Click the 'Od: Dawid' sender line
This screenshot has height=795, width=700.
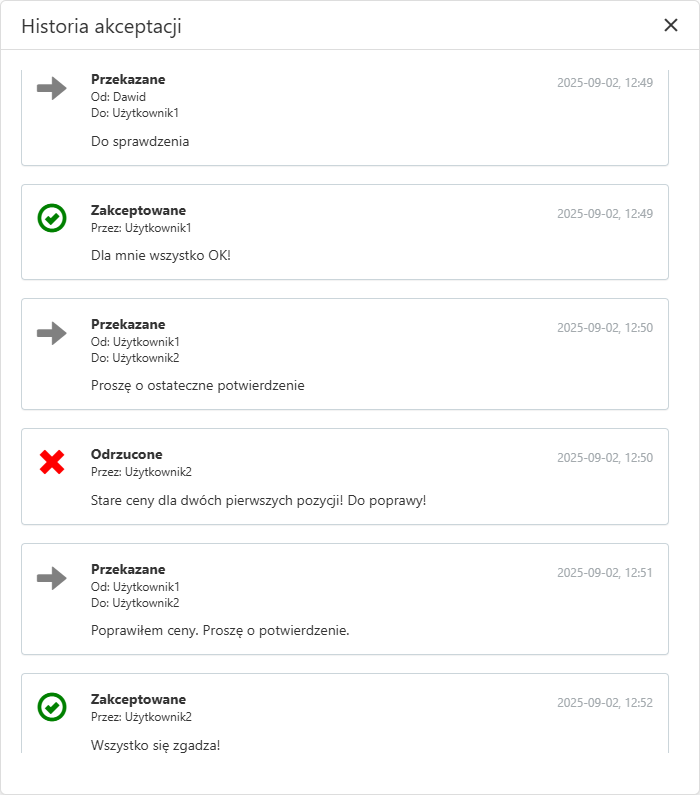pyautogui.click(x=118, y=96)
